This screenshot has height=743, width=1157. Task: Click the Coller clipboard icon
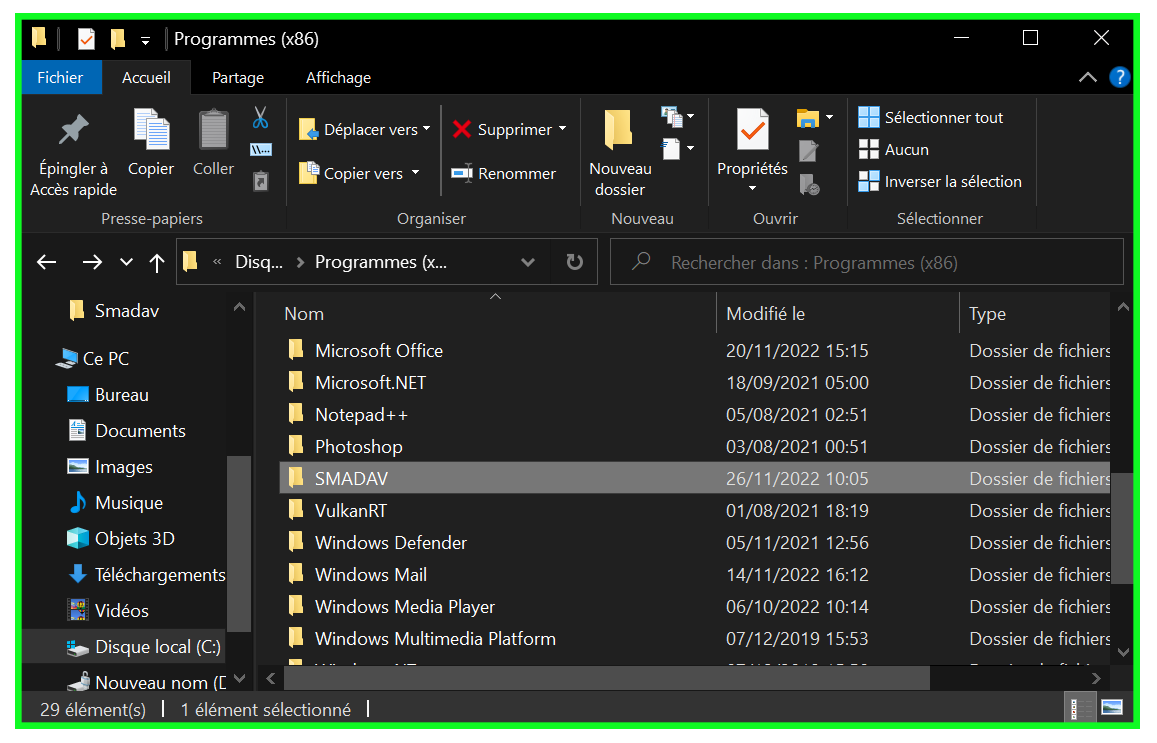pyautogui.click(x=213, y=130)
